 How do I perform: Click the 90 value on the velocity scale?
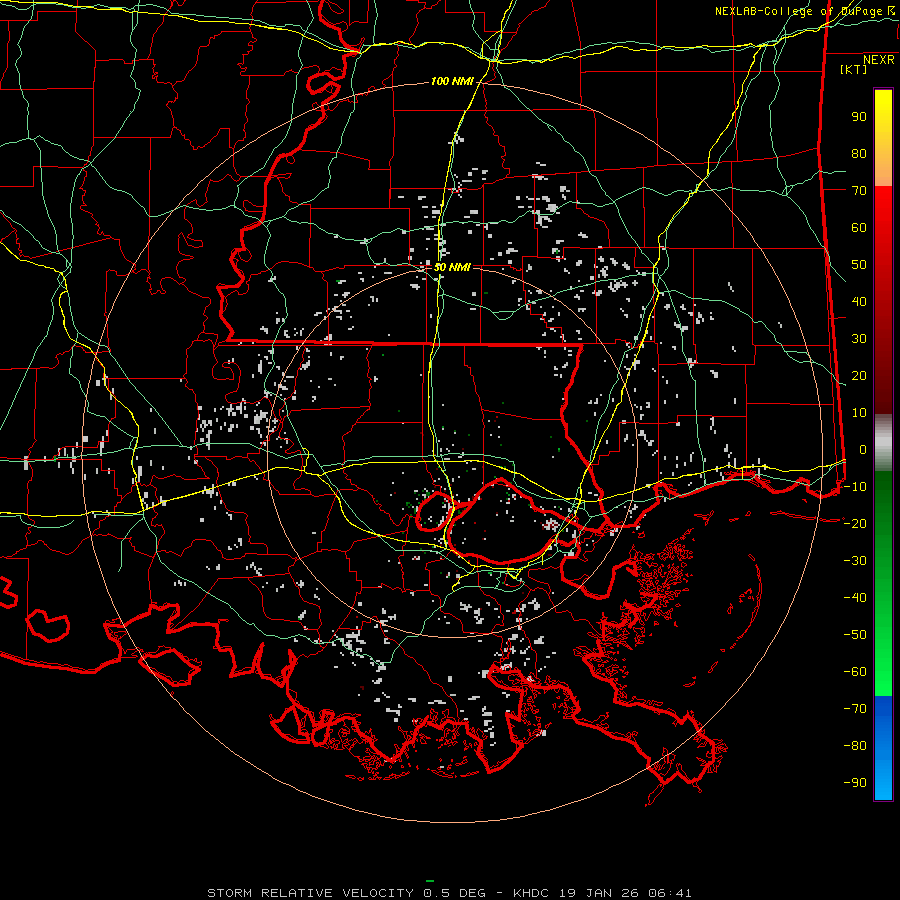point(859,117)
